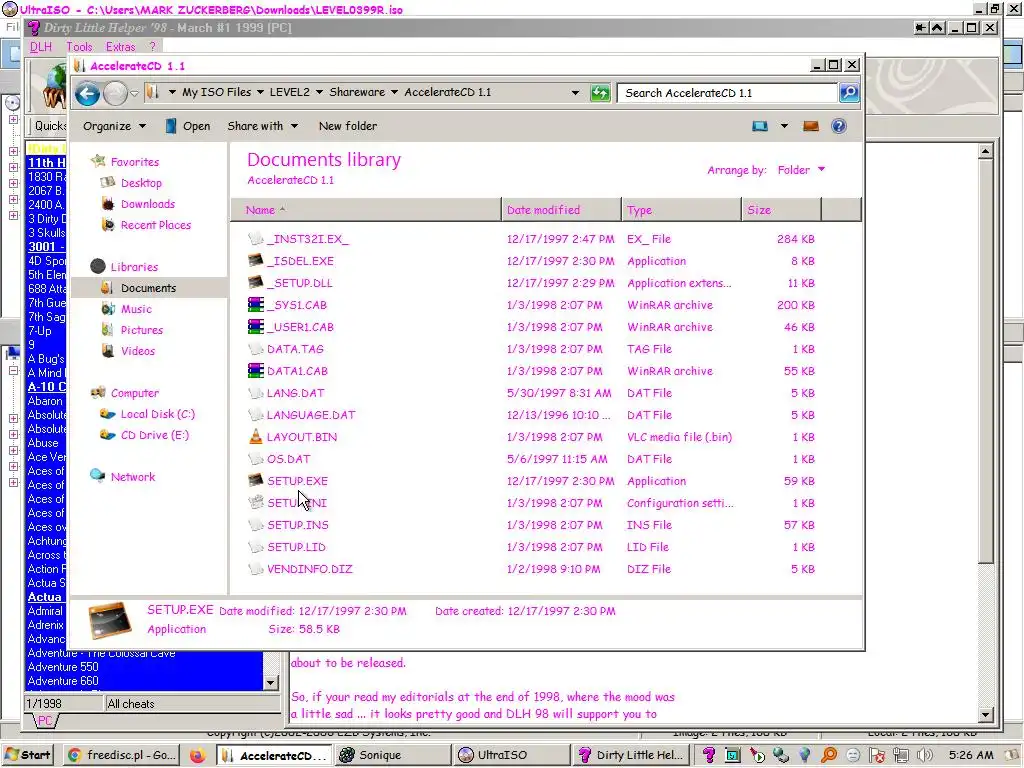Select the _SYS1.CAB WinRAR icon
The width and height of the screenshot is (1024, 768).
tap(256, 305)
